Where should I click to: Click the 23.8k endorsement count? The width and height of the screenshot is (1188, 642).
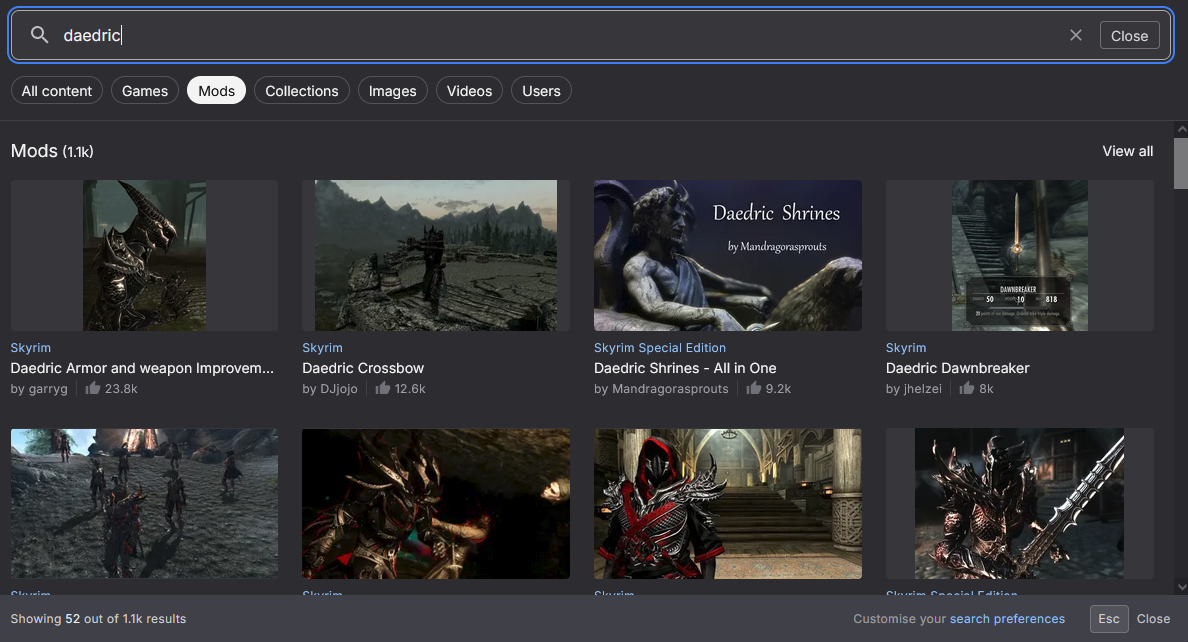(121, 389)
